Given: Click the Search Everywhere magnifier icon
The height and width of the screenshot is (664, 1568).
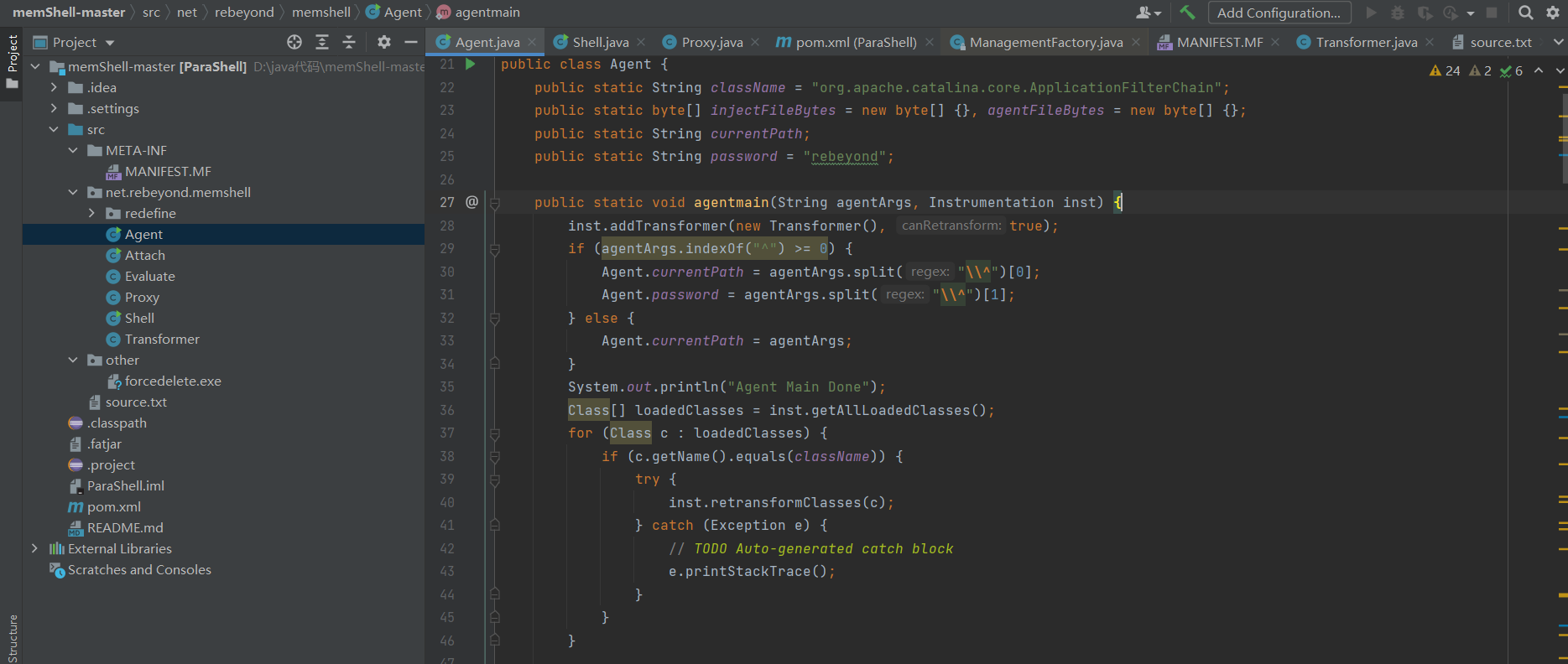Looking at the screenshot, I should [1526, 13].
